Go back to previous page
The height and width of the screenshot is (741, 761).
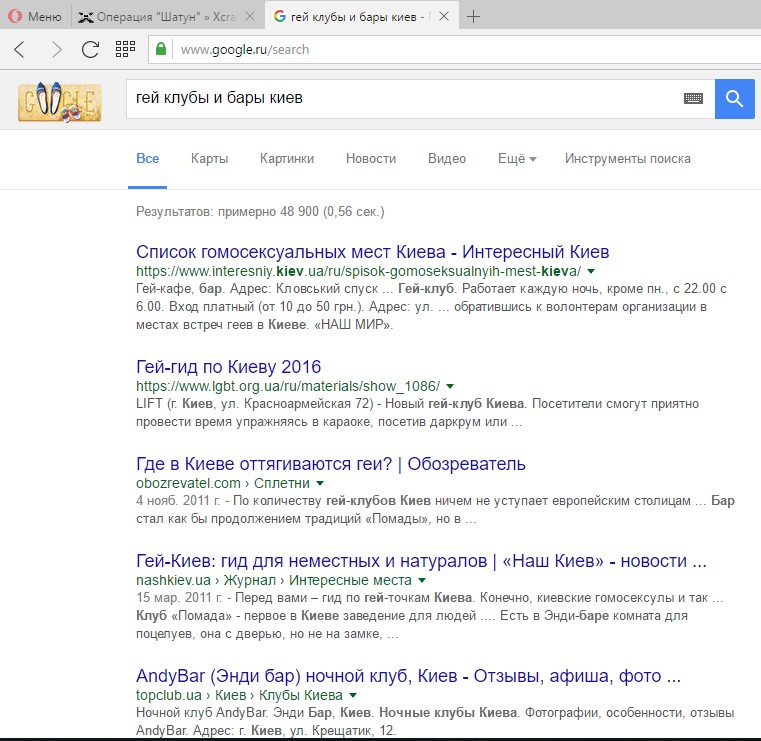[x=20, y=49]
